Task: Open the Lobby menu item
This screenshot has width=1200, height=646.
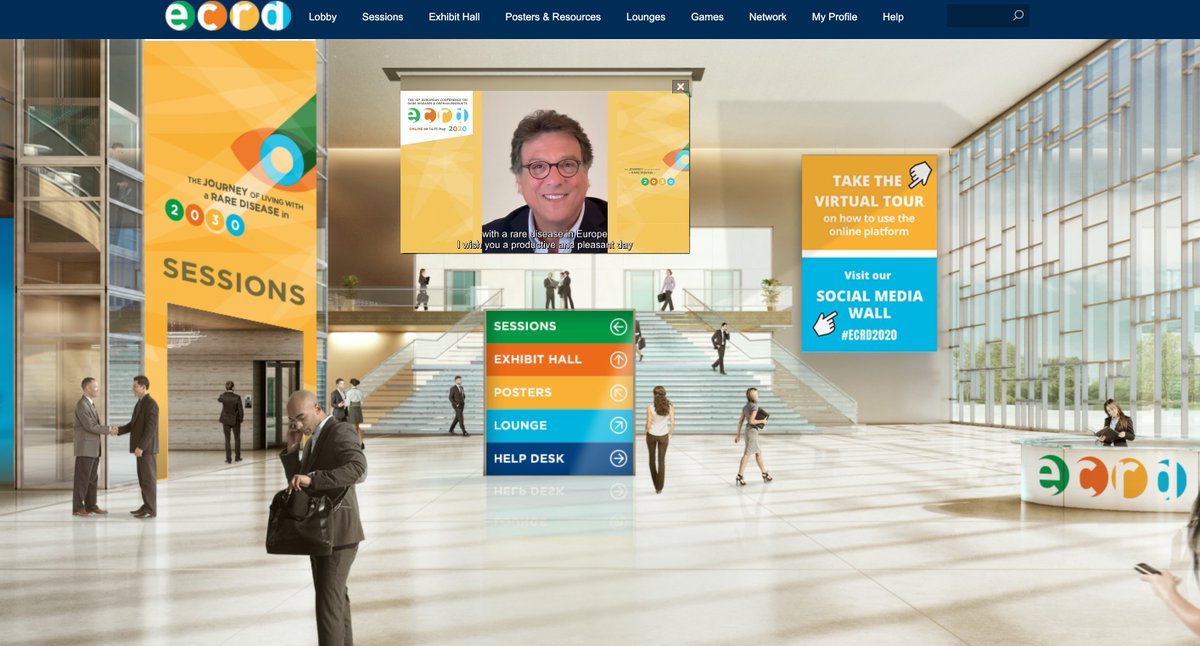Action: click(x=322, y=17)
